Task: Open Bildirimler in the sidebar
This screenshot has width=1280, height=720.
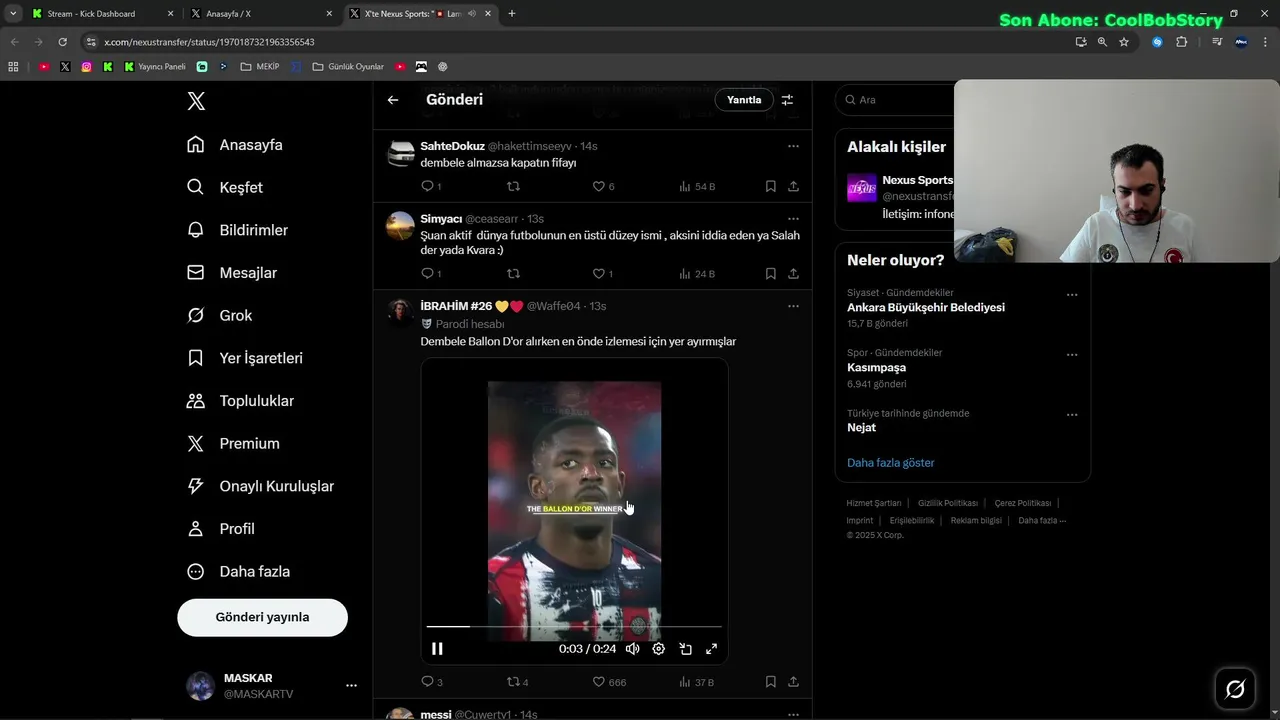Action: pos(238,230)
